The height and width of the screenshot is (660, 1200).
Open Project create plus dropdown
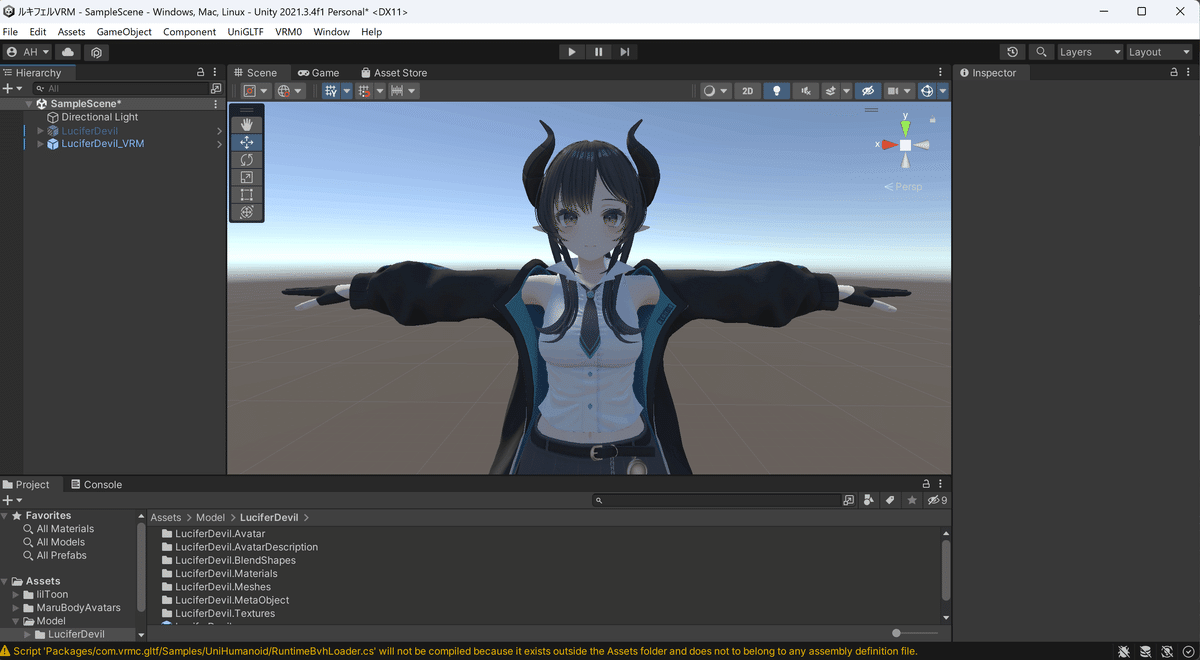[12, 500]
